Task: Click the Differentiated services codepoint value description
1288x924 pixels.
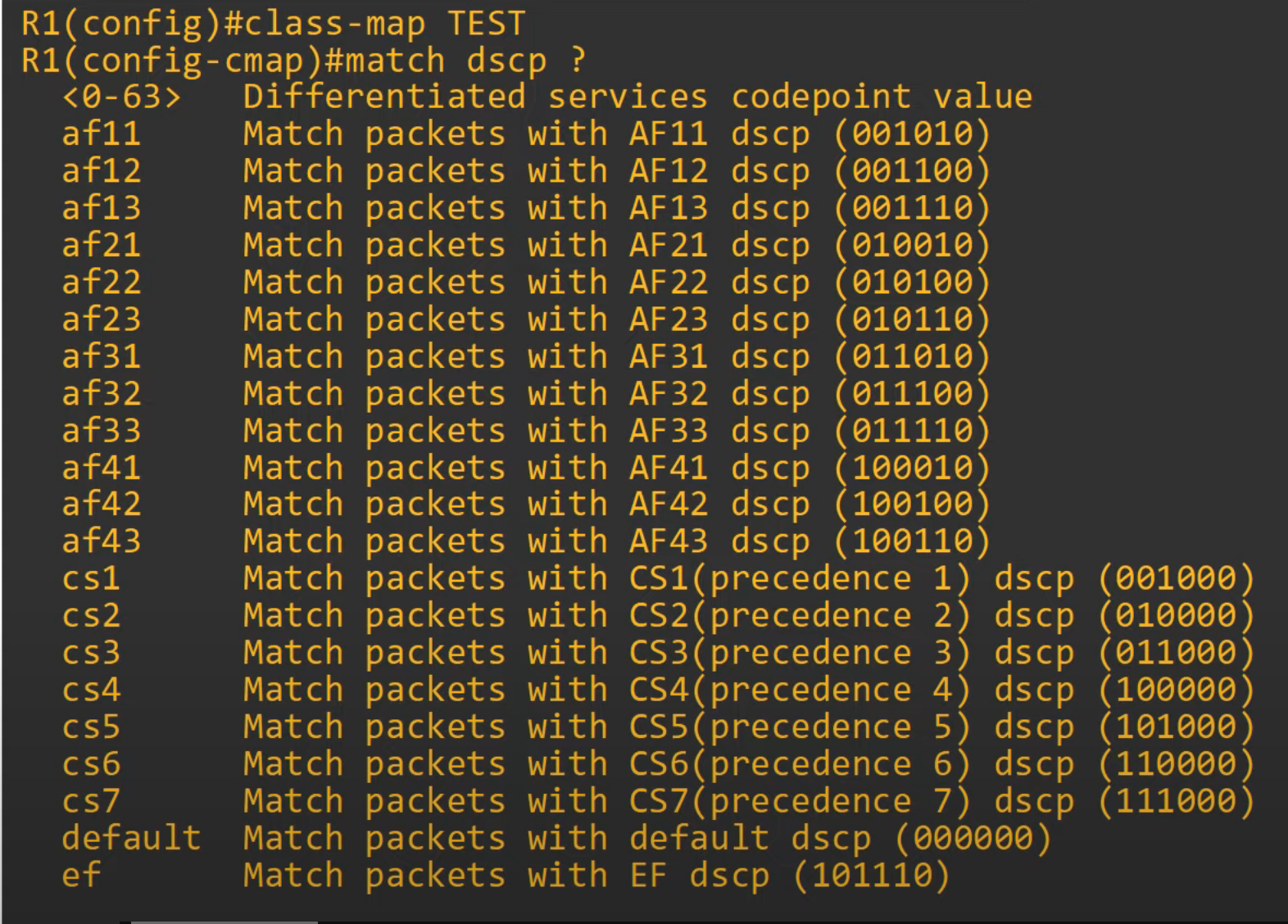Action: pyautogui.click(x=637, y=97)
